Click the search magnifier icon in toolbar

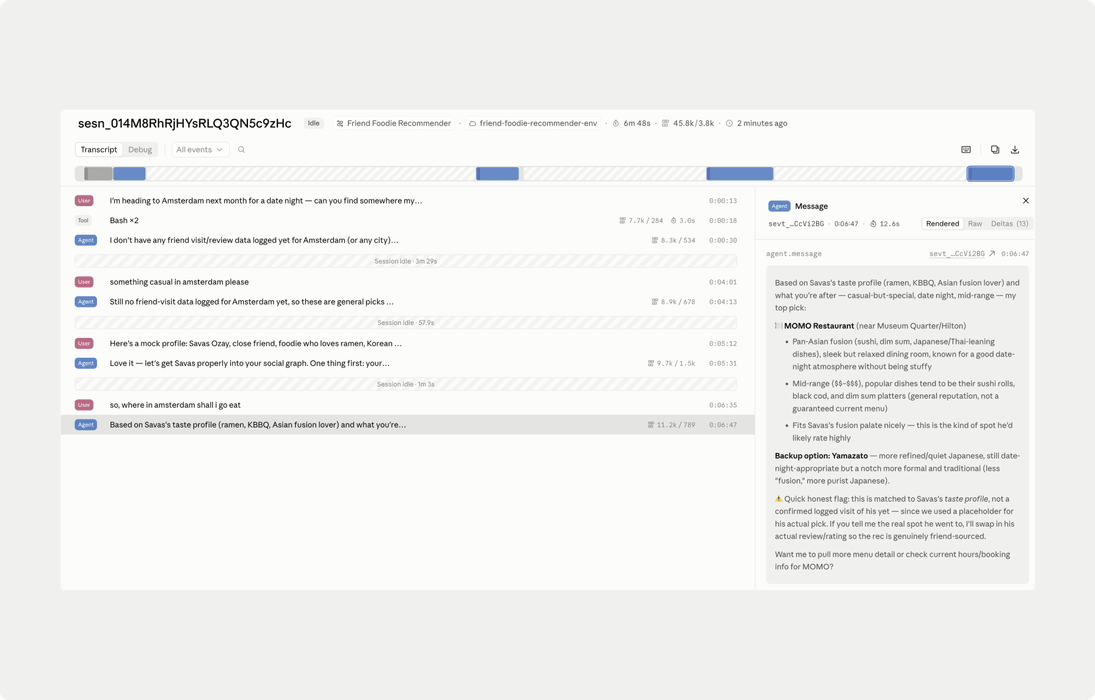(x=242, y=150)
